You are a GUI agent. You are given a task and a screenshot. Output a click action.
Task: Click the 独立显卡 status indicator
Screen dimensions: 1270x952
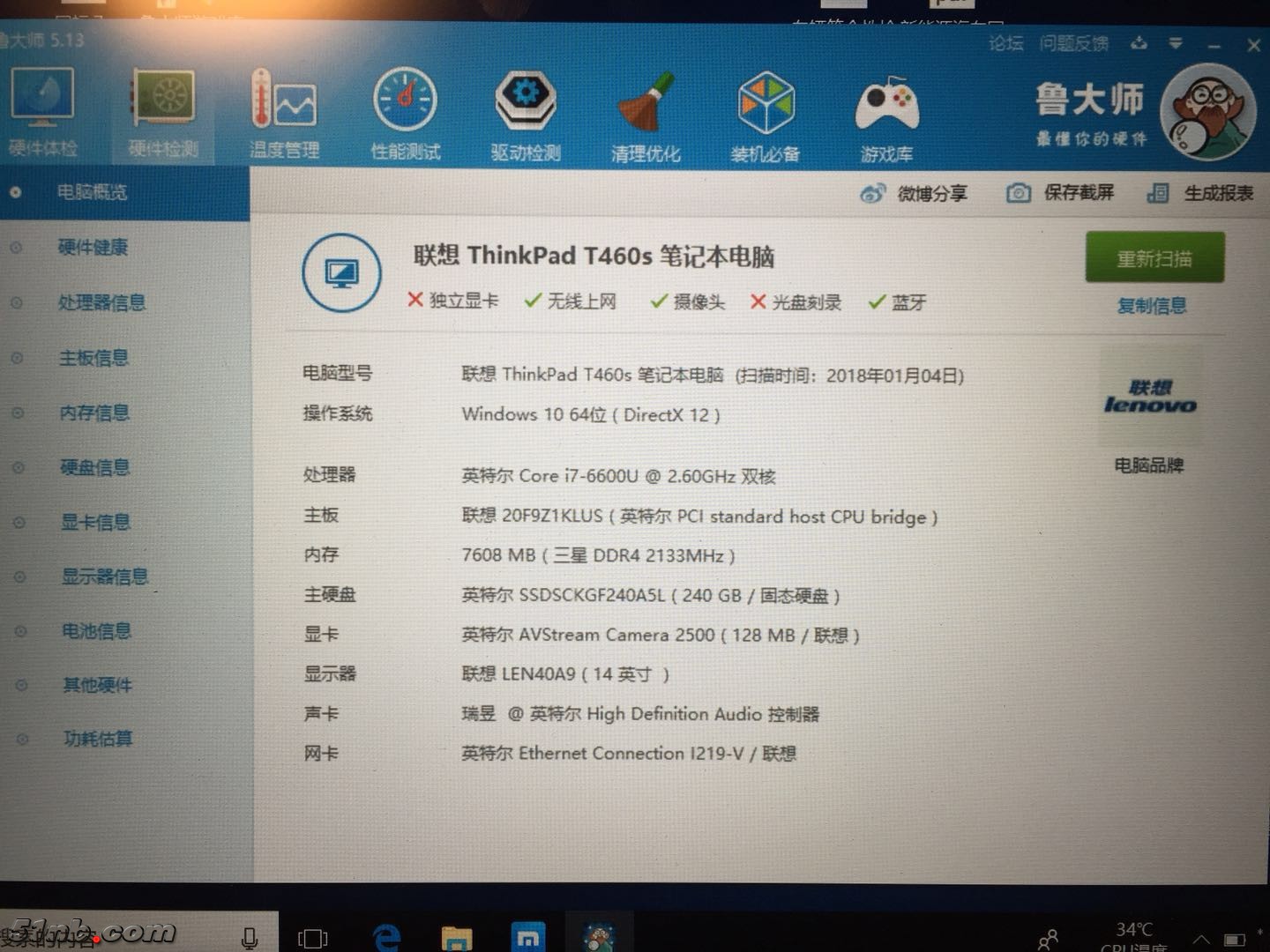(453, 301)
